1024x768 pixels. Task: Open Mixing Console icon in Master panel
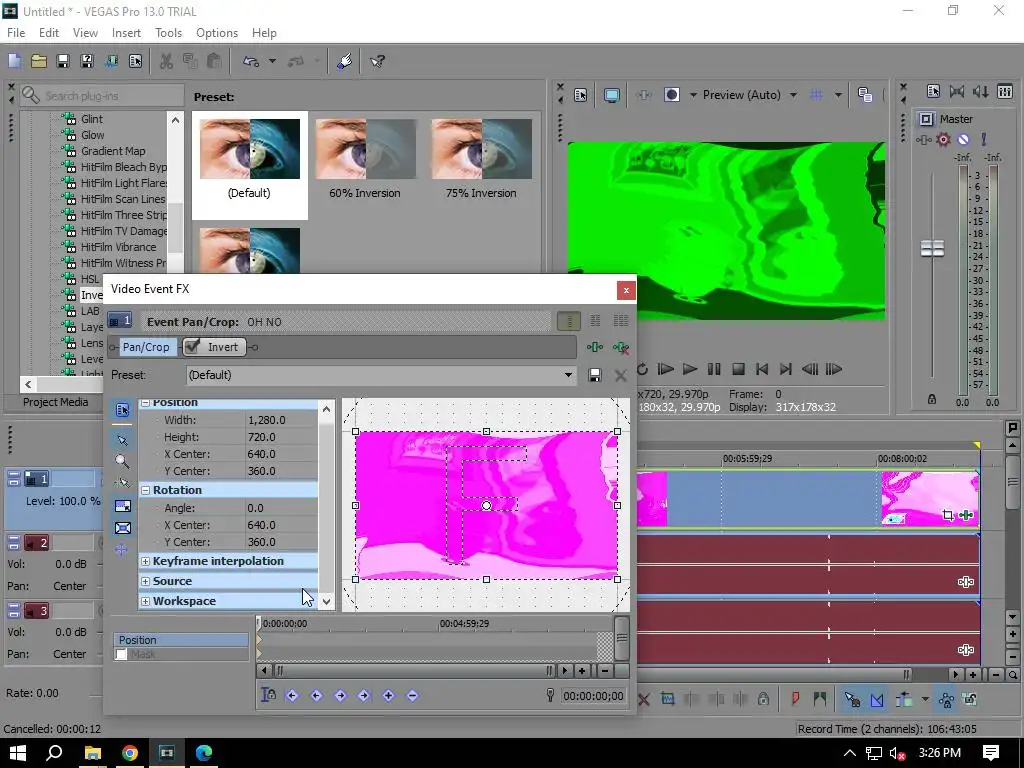coord(1005,91)
